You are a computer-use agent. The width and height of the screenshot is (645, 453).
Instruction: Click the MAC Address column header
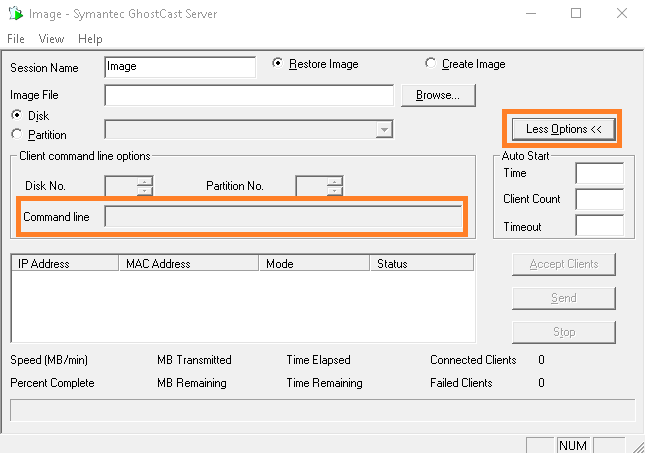(189, 263)
